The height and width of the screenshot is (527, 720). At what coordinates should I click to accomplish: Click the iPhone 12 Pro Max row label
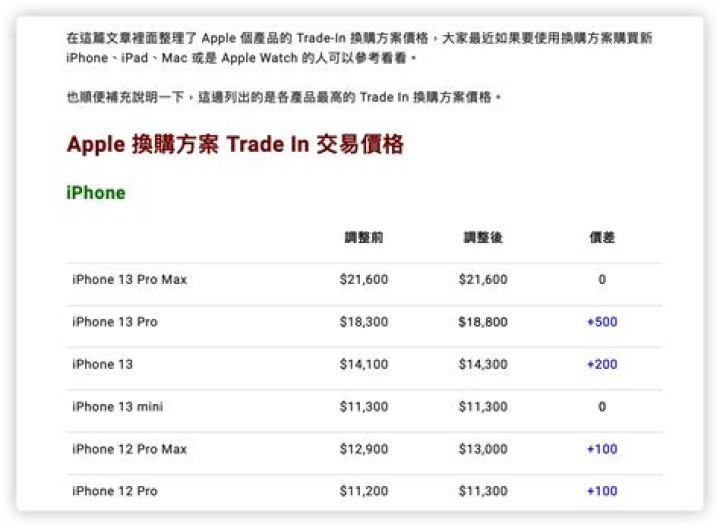point(129,449)
